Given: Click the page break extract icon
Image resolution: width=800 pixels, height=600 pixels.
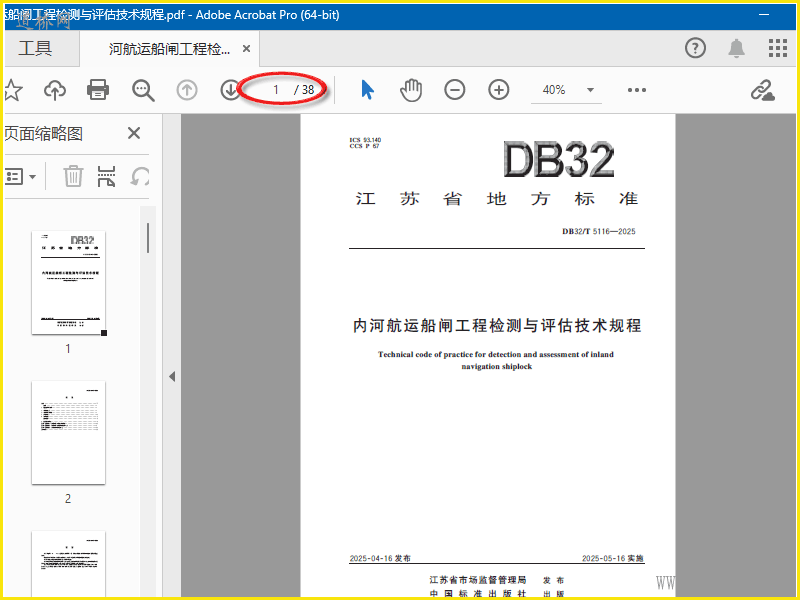Looking at the screenshot, I should tap(106, 177).
